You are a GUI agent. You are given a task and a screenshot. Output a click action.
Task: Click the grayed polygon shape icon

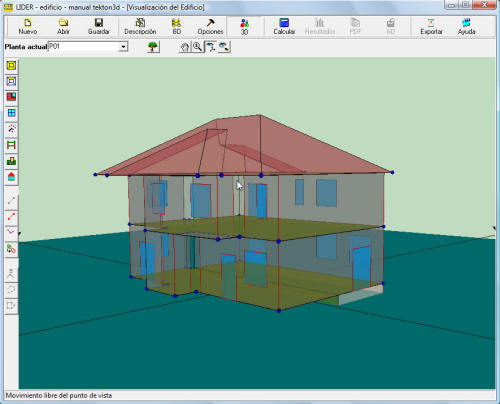pyautogui.click(x=11, y=289)
